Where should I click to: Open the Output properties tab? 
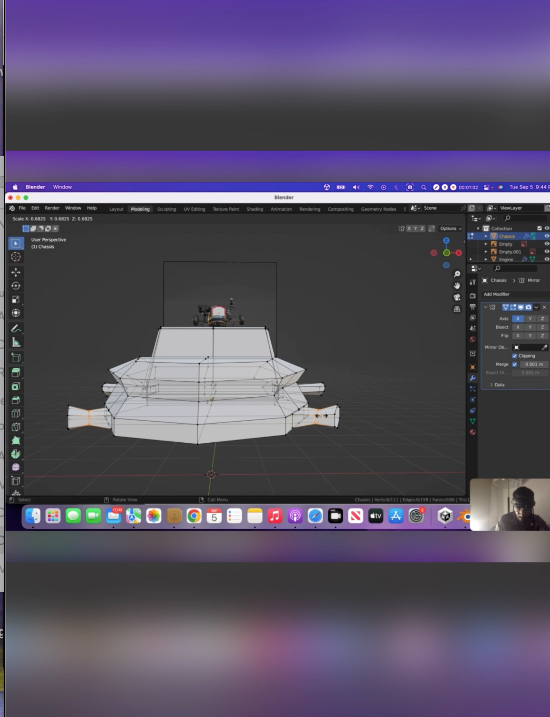coord(473,307)
